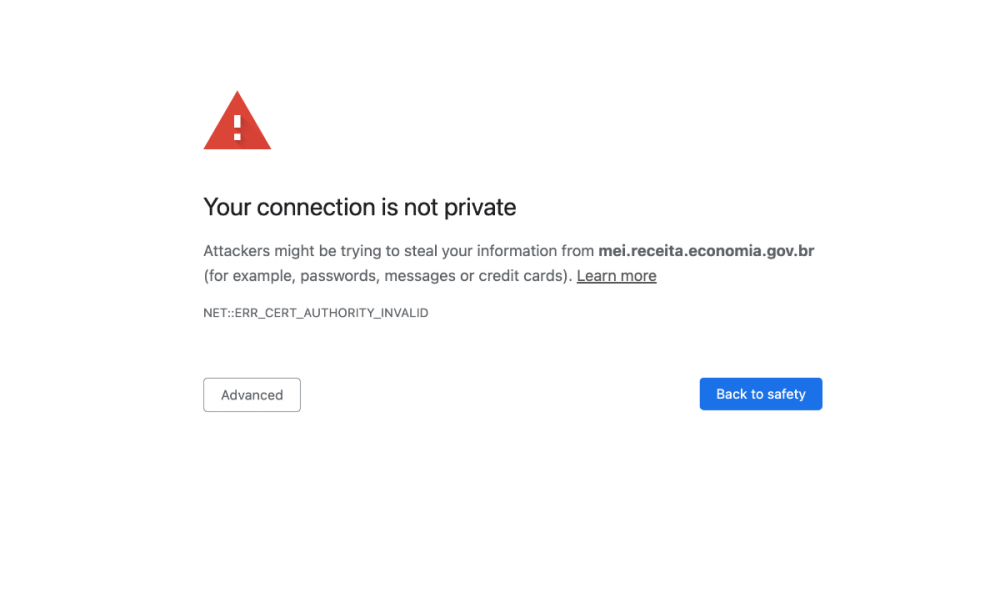
Task: Click the word 'not' in the heading
Action: click(x=420, y=207)
